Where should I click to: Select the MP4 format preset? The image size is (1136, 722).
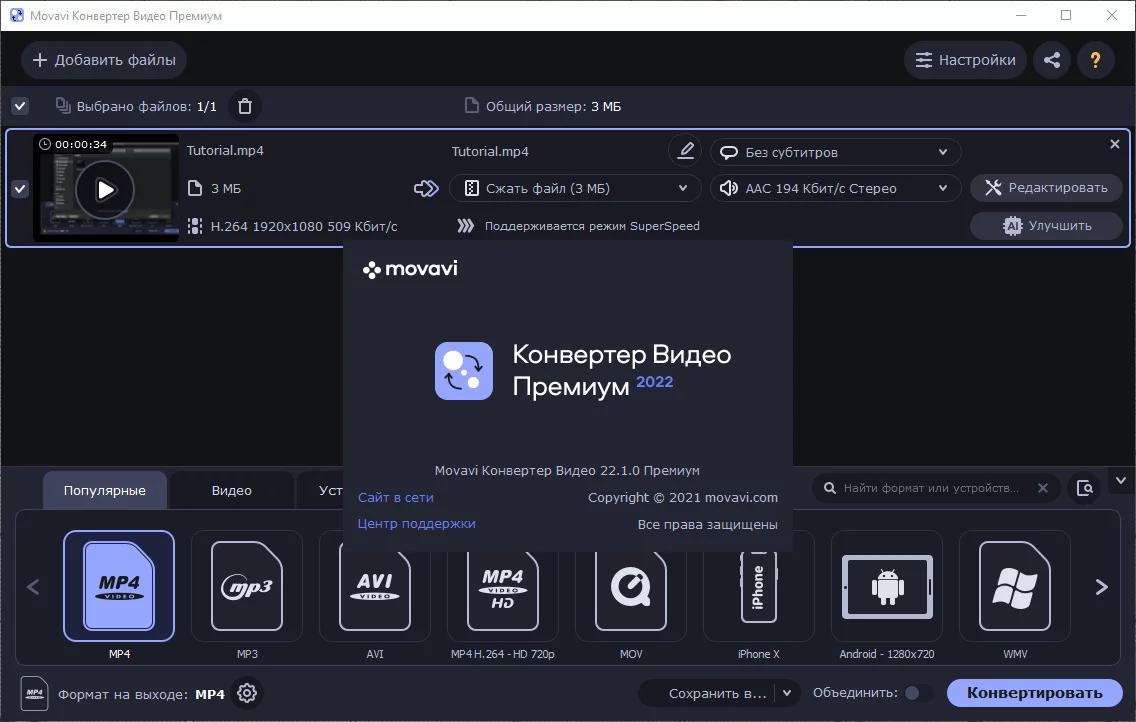[119, 586]
